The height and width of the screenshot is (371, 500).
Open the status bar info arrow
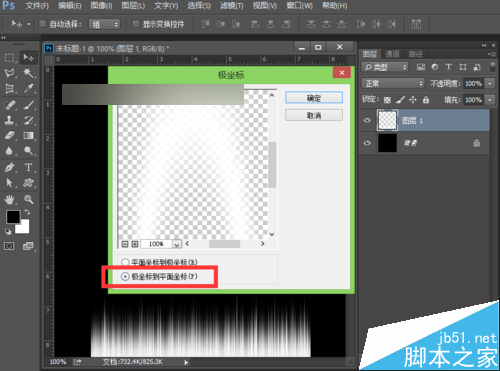[186, 362]
